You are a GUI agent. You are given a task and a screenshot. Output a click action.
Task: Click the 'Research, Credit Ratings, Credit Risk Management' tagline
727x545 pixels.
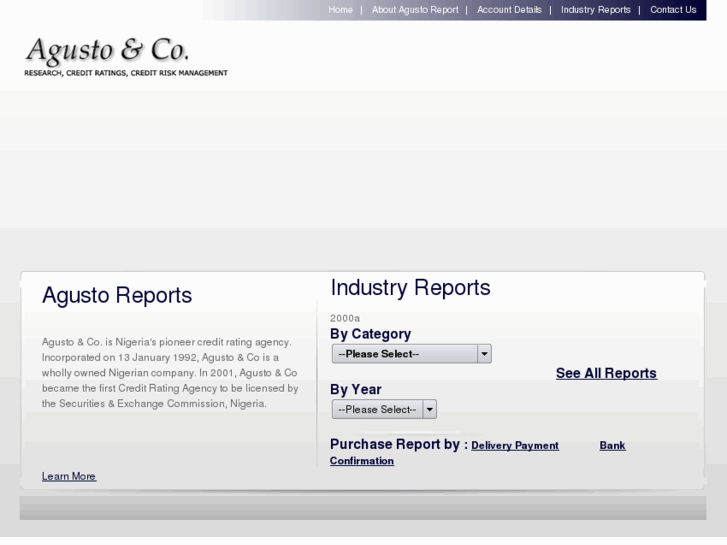point(126,73)
